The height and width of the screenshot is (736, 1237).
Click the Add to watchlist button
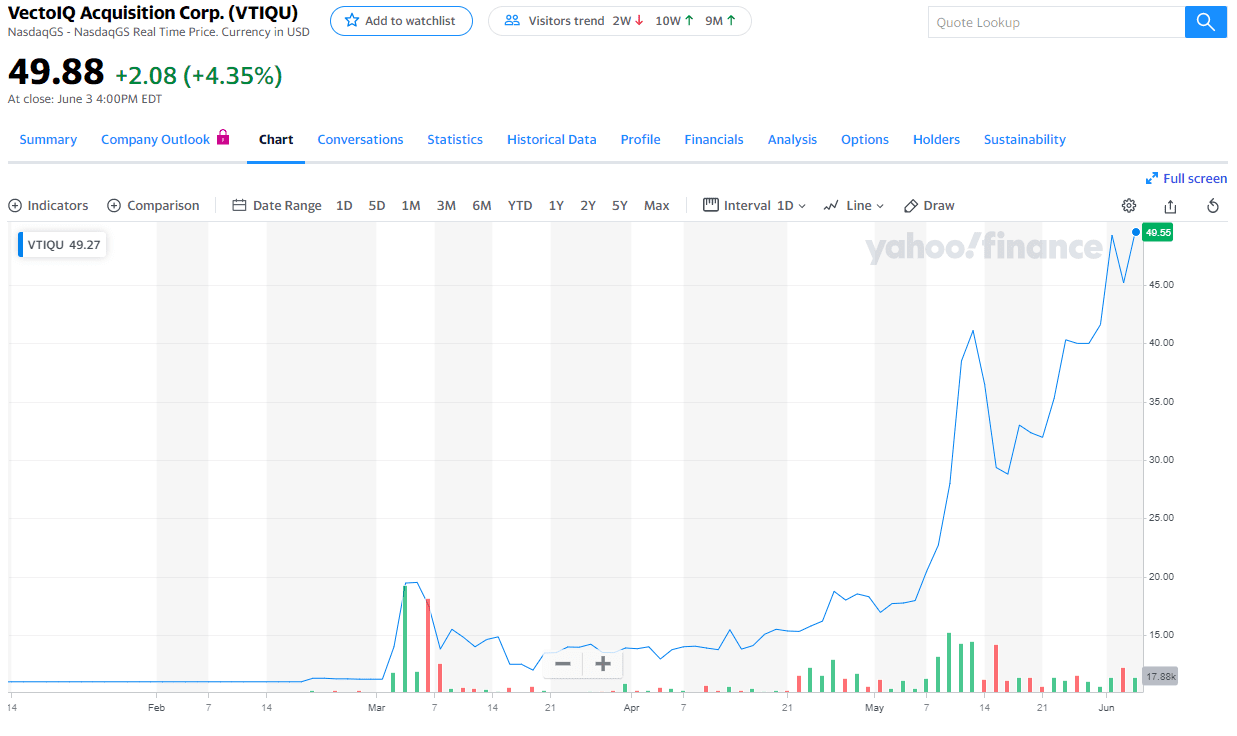[401, 21]
